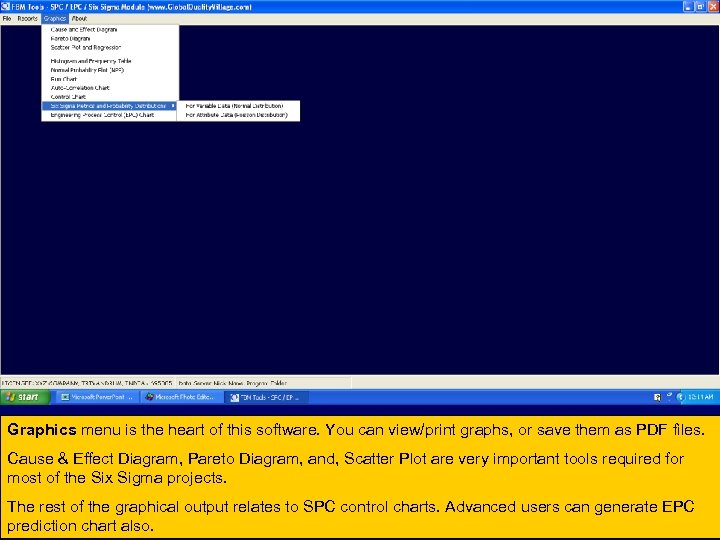Select Histogram and Frequency Table
The width and height of the screenshot is (720, 540).
pos(109,61)
